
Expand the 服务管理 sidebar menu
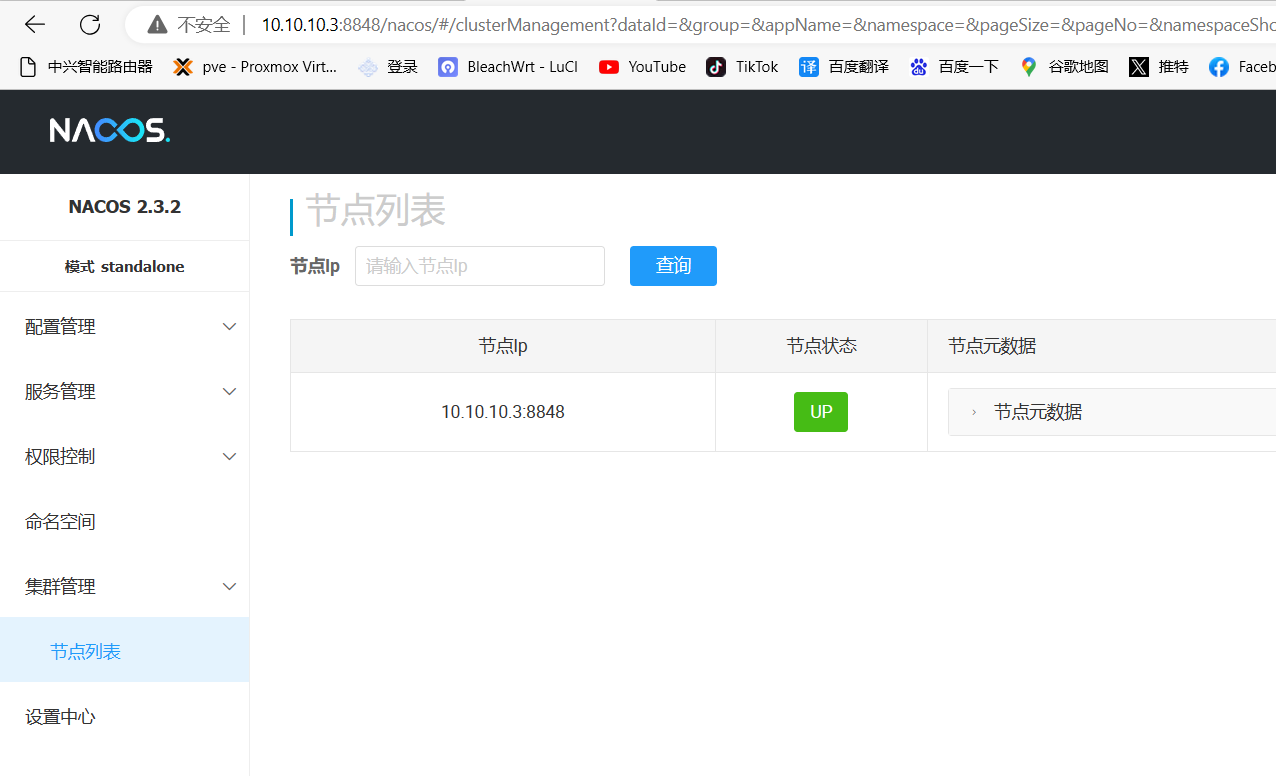tap(124, 392)
